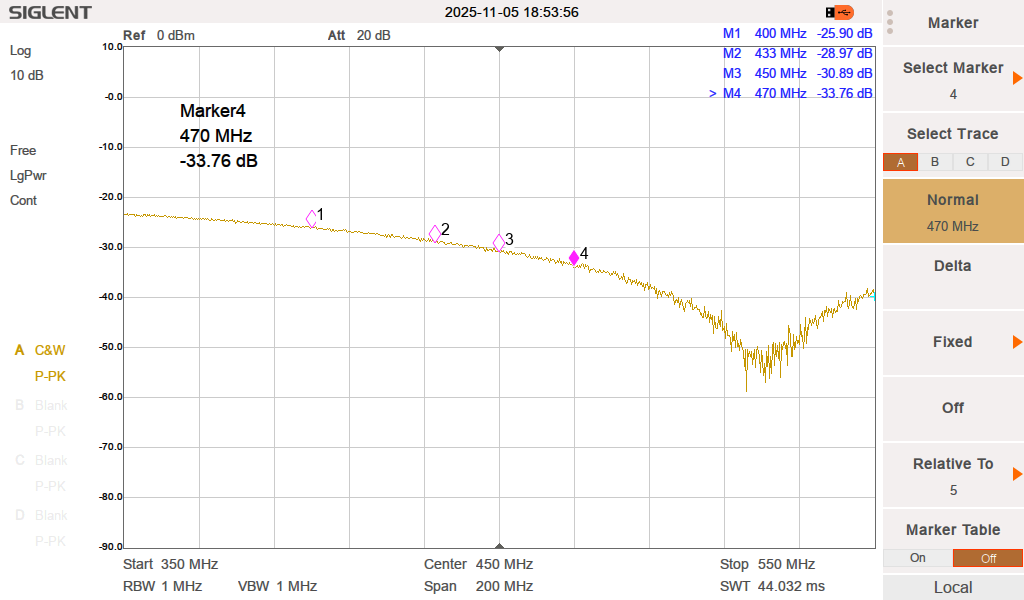Select marker 2 diamond on the trace
This screenshot has width=1024, height=600.
click(x=435, y=233)
